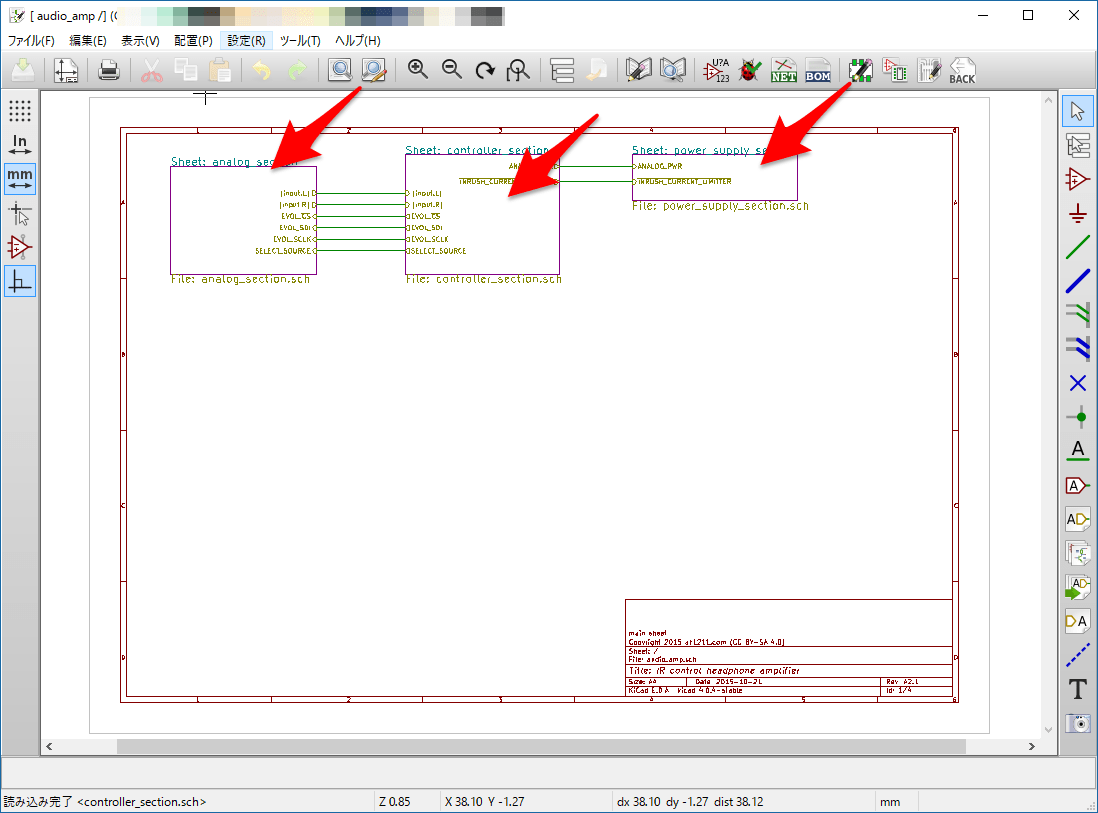Viewport: 1098px width, 813px height.
Task: Run the electrical rules check (ladybug)
Action: [x=749, y=71]
